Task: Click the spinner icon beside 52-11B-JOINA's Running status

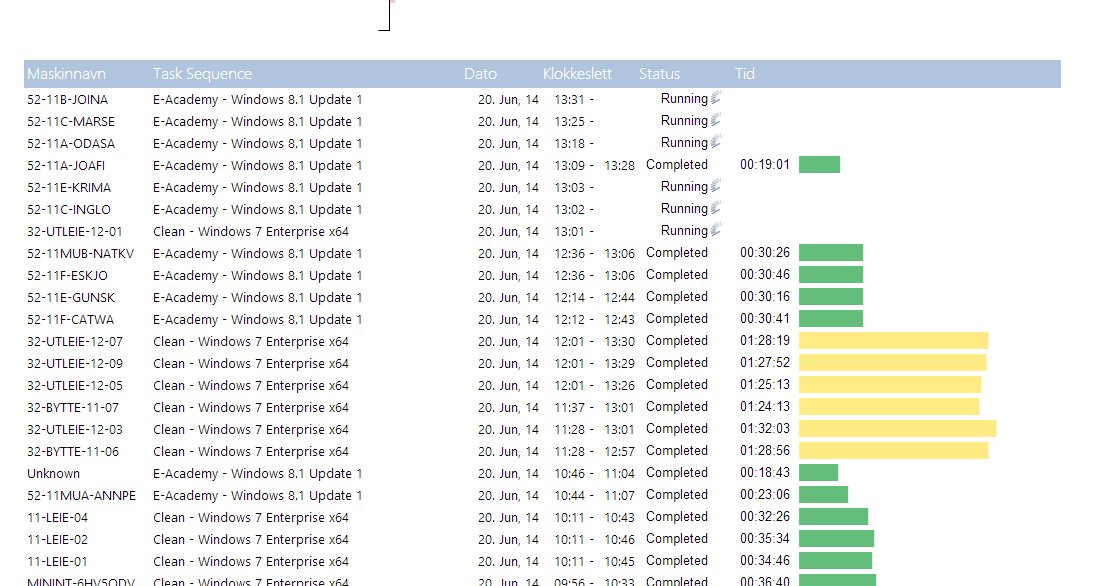Action: [x=715, y=98]
